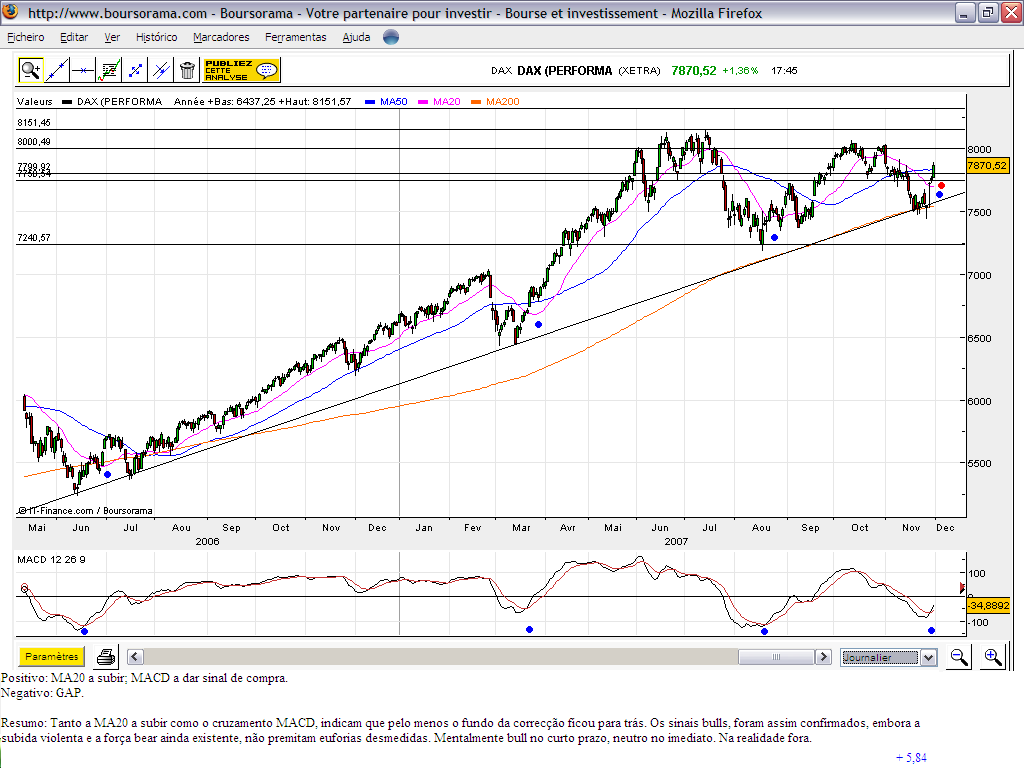
Task: Click the XETRA exchange label
Action: tap(639, 71)
